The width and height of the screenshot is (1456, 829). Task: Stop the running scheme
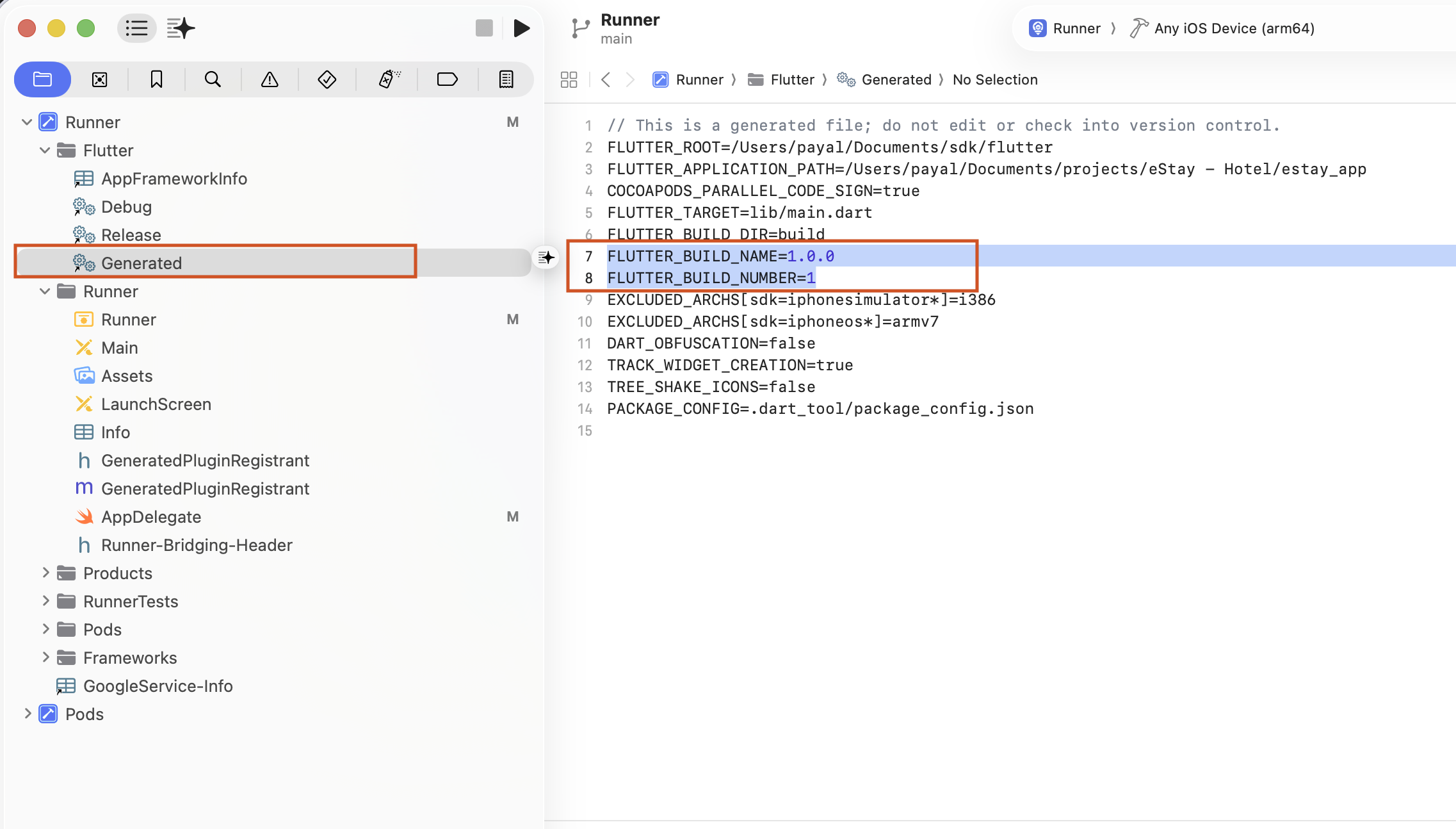(484, 28)
